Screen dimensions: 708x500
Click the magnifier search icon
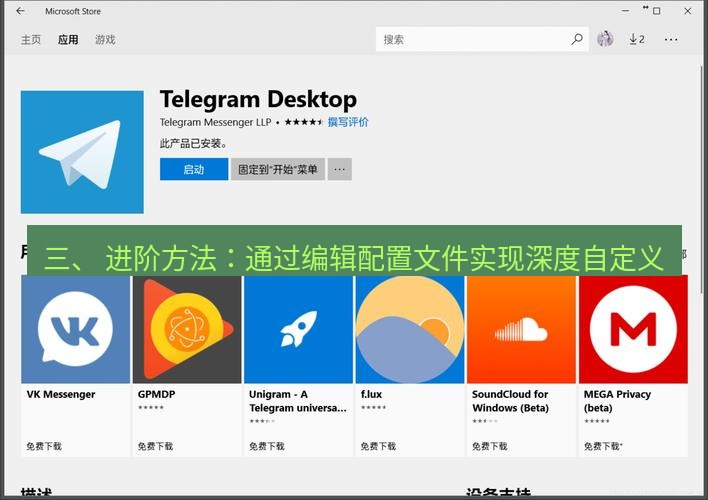577,39
